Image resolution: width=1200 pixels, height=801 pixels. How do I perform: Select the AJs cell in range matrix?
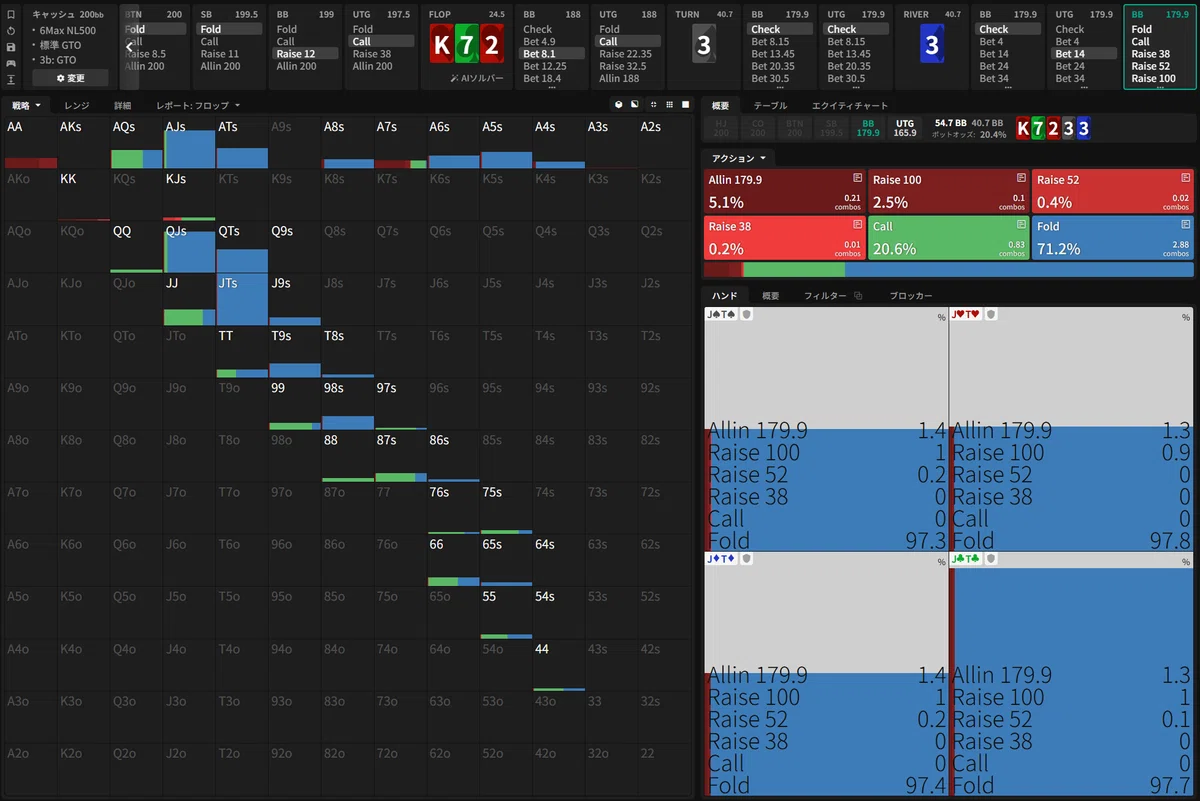coord(189,143)
